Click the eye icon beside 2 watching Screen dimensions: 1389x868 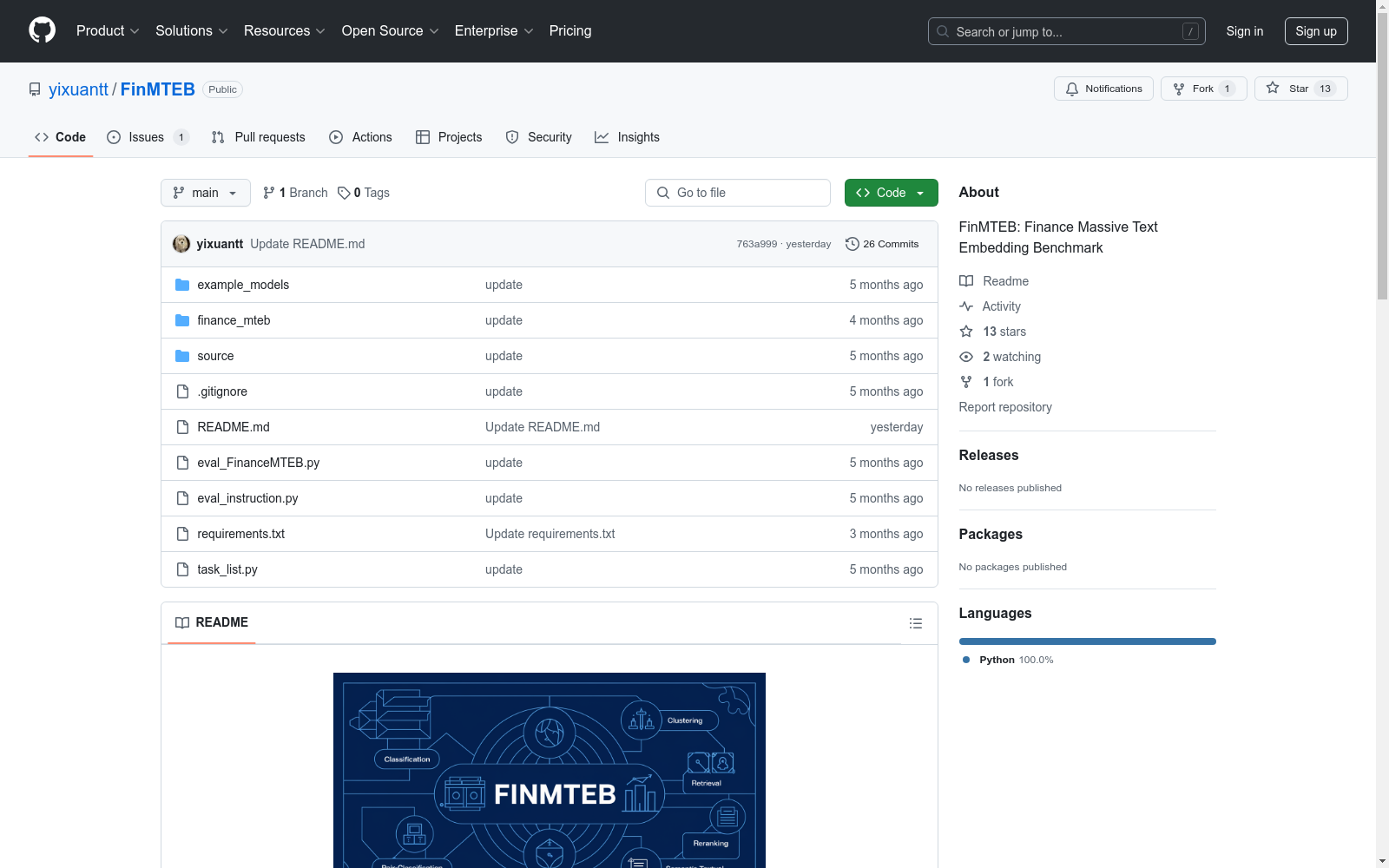pyautogui.click(x=966, y=357)
